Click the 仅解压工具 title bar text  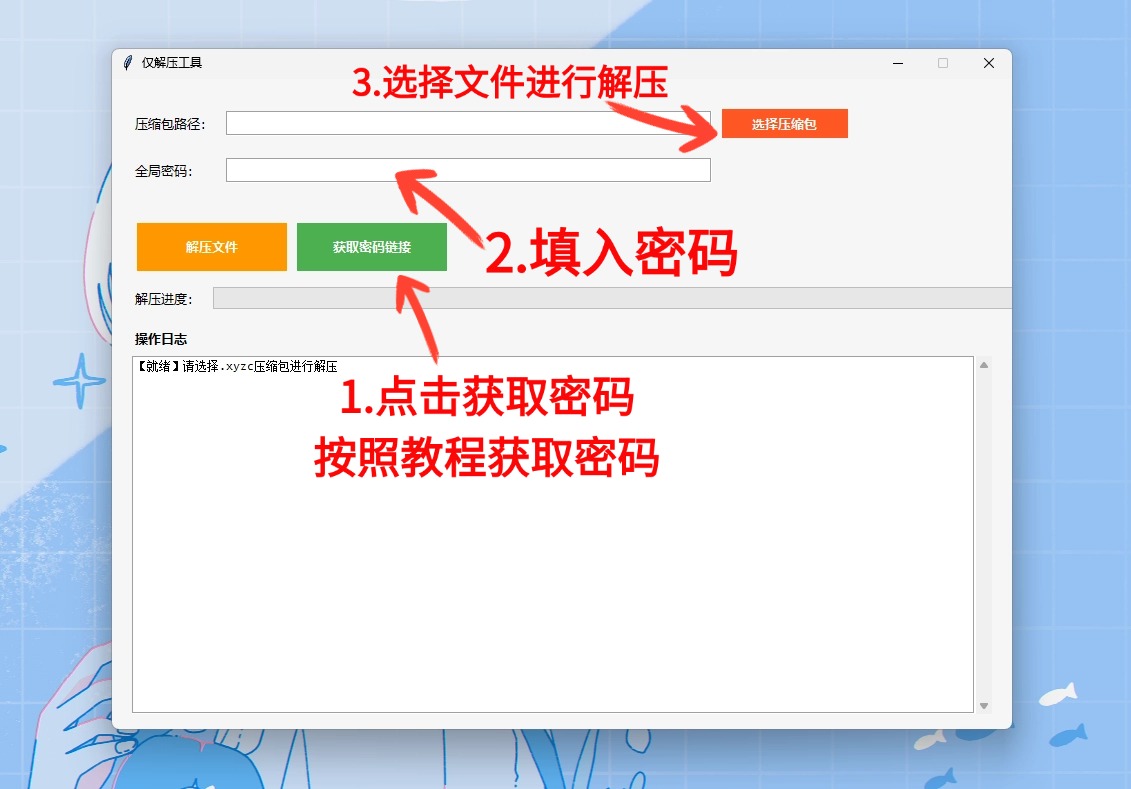click(x=172, y=63)
